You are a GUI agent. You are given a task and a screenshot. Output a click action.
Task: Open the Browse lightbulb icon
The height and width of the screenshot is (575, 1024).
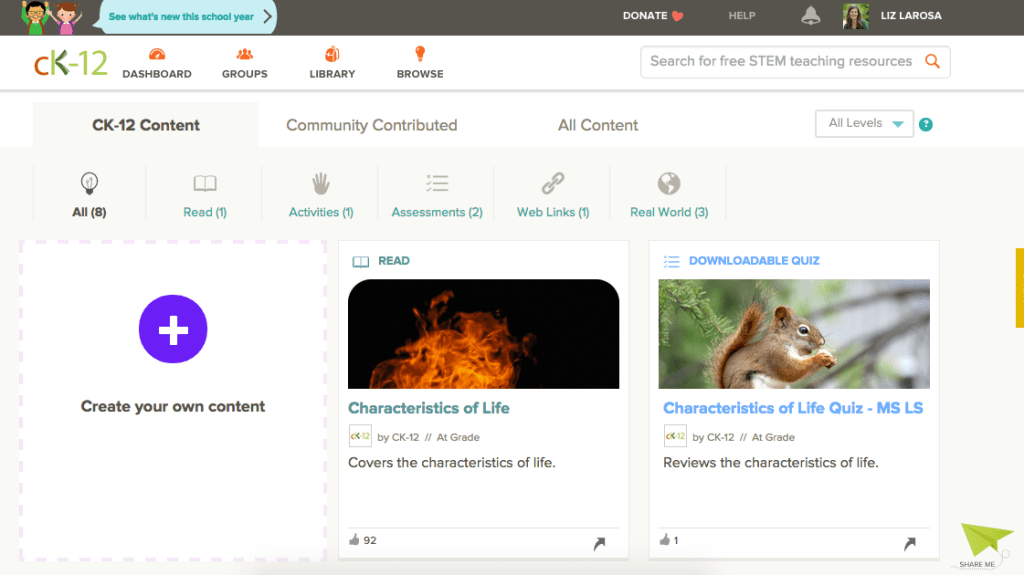coord(420,54)
